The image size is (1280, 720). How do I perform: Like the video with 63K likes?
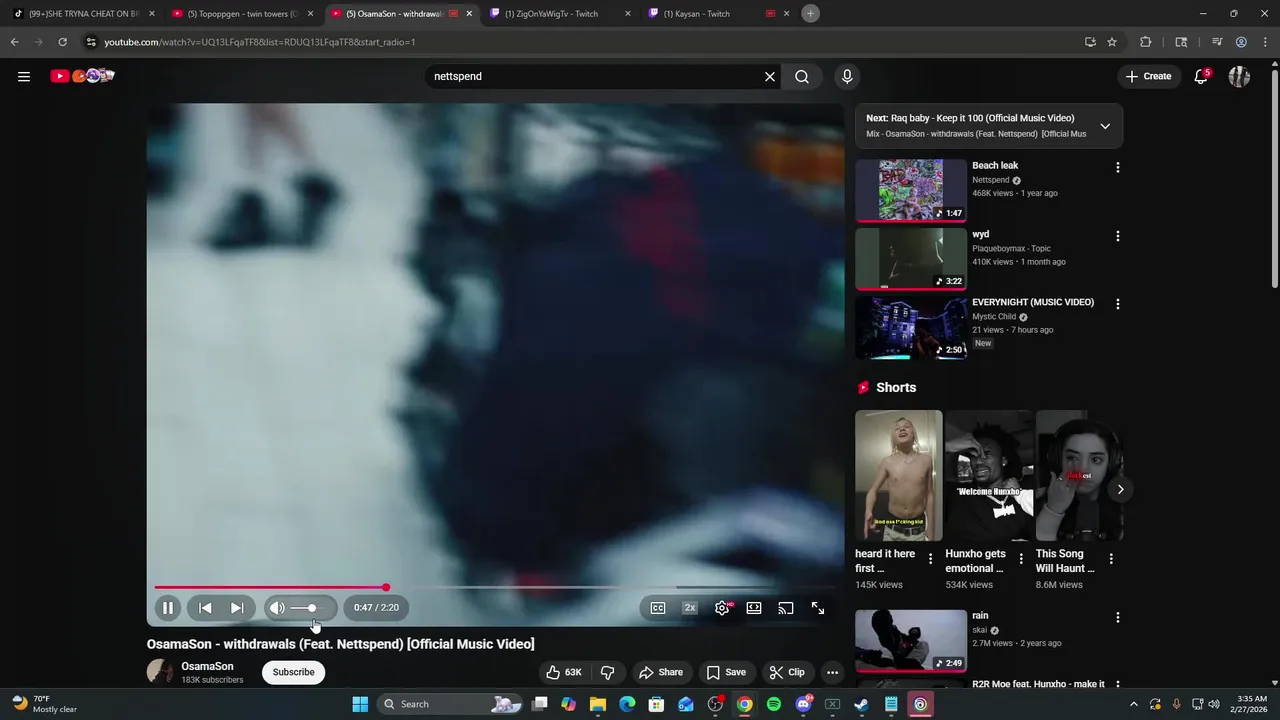click(564, 672)
